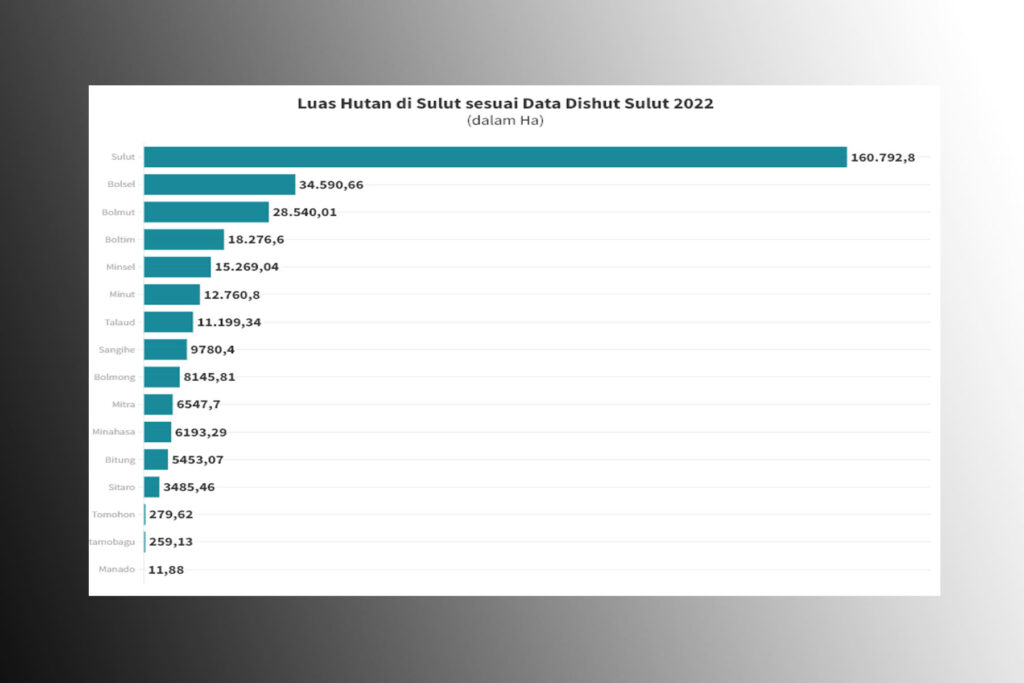Click the value "11.199,34"

(229, 323)
